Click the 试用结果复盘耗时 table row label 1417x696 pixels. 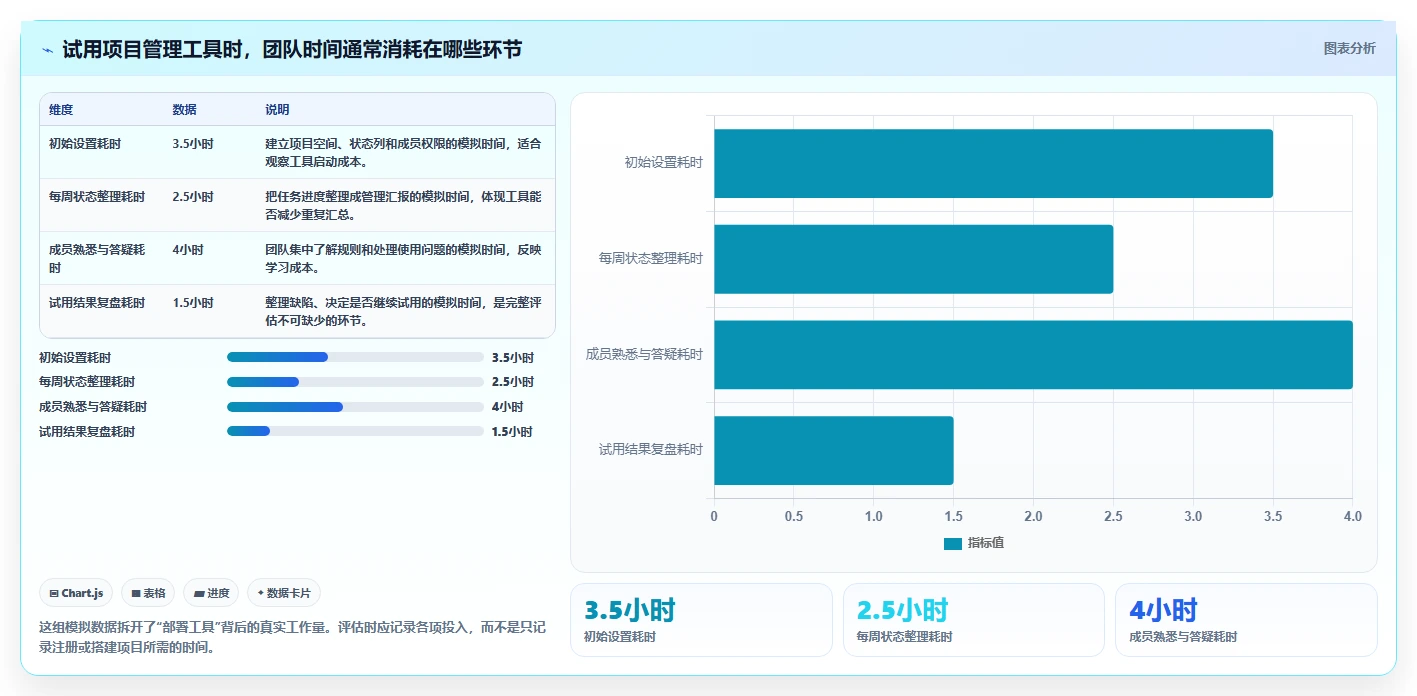click(97, 303)
